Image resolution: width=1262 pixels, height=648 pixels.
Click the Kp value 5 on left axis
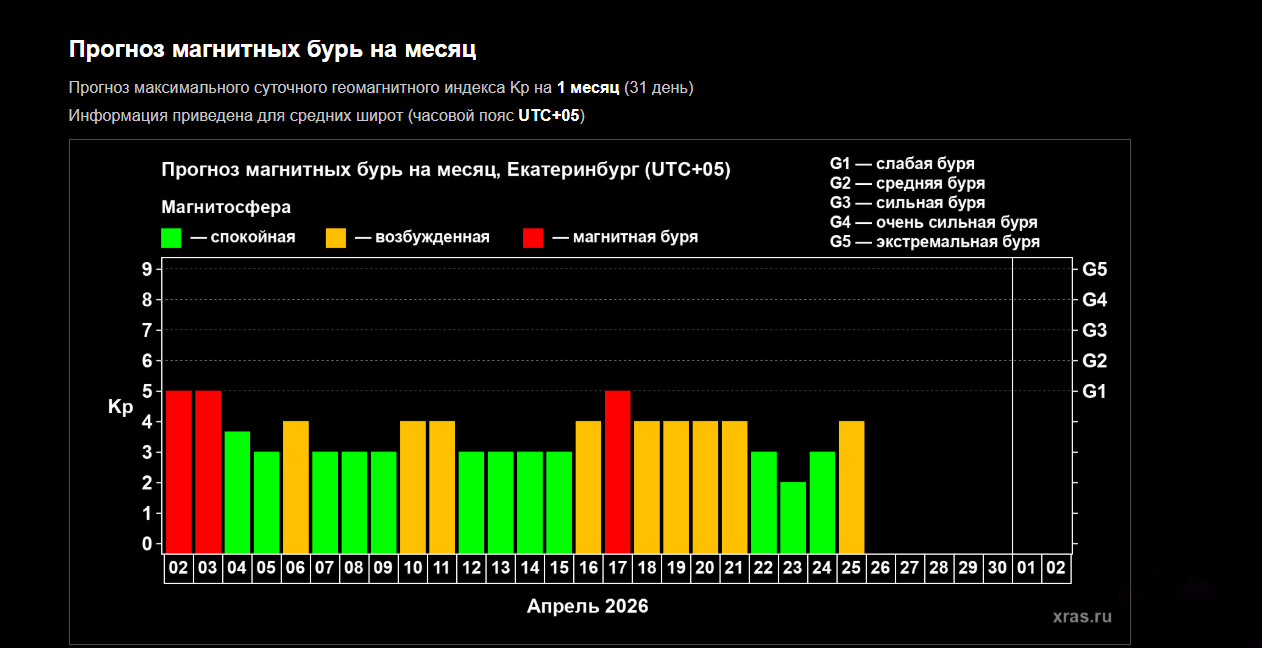pyautogui.click(x=146, y=391)
